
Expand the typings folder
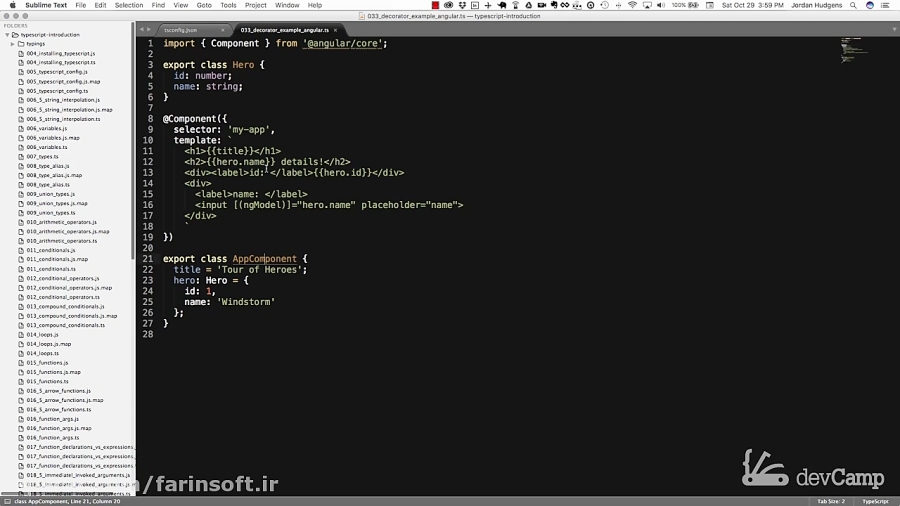coord(13,44)
